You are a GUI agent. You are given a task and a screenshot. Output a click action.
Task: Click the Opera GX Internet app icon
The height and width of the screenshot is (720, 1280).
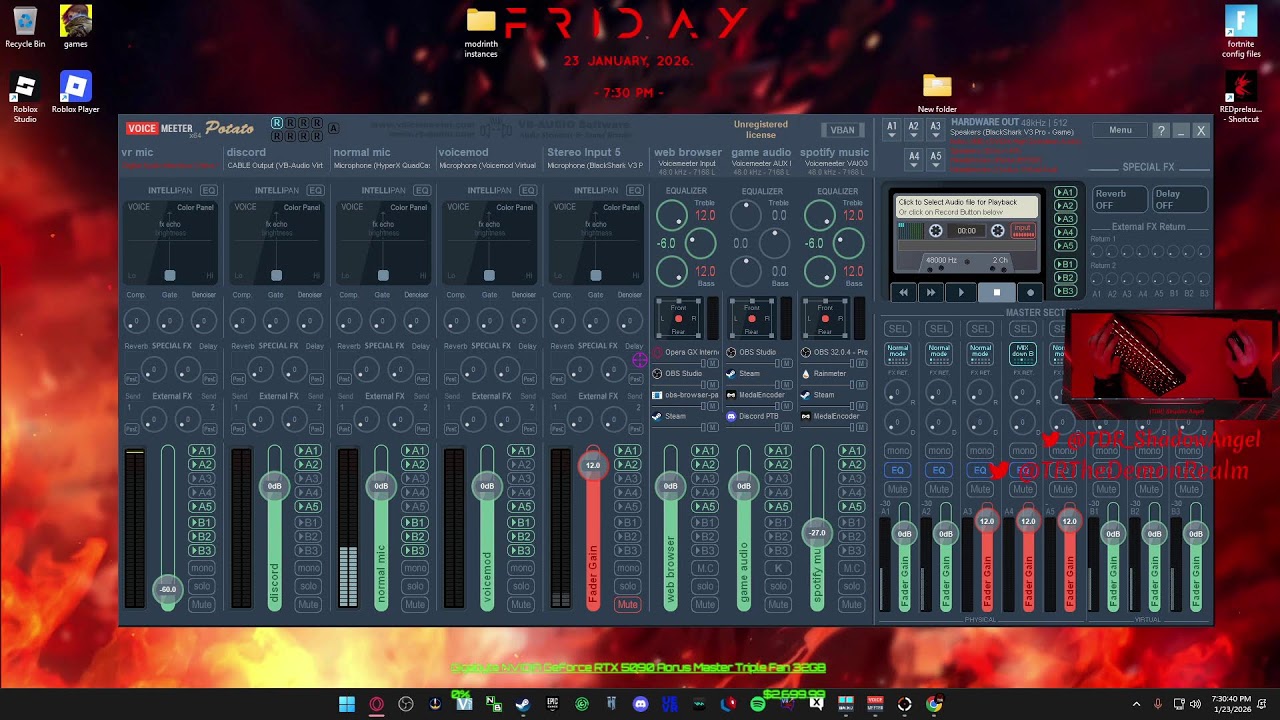(657, 352)
